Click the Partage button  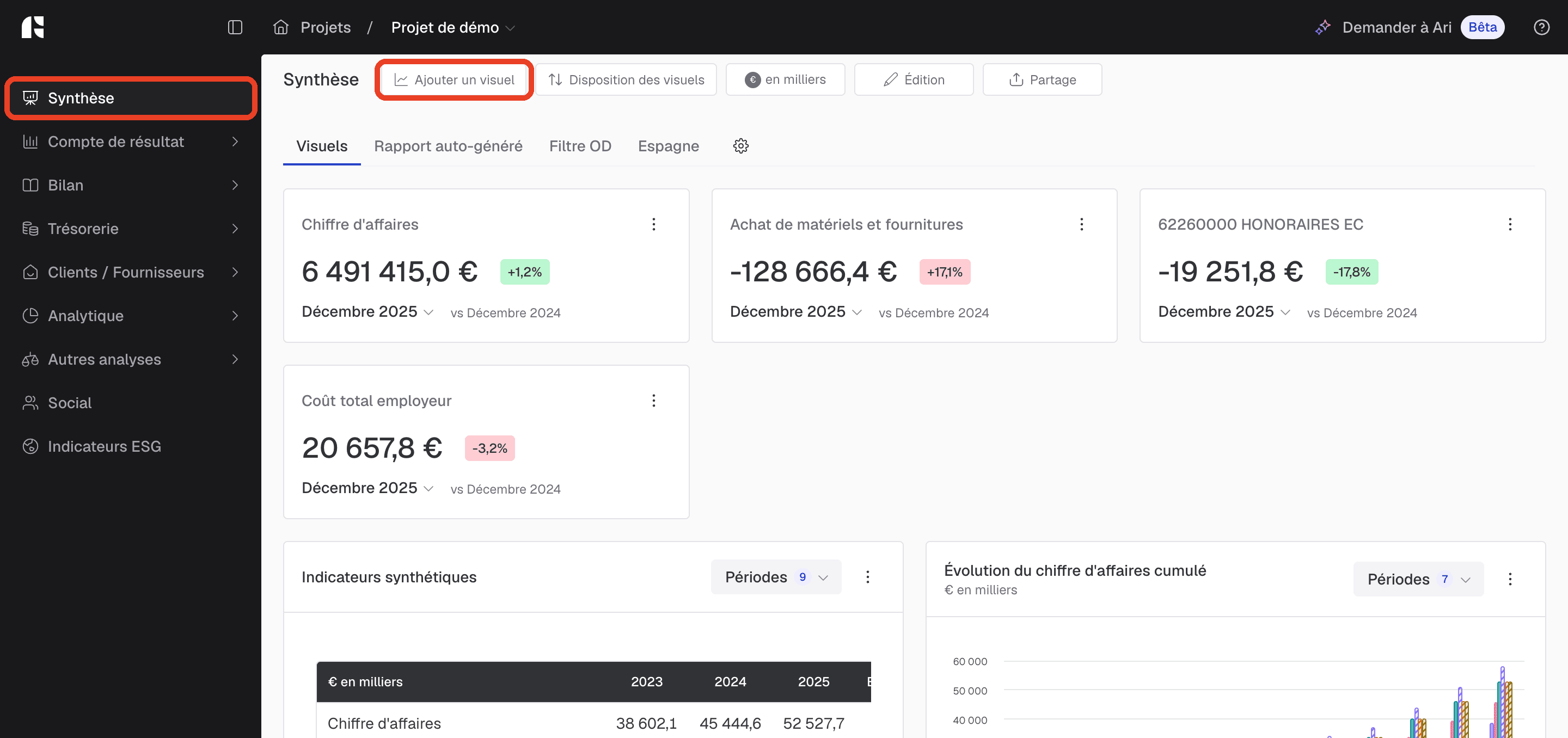tap(1042, 79)
